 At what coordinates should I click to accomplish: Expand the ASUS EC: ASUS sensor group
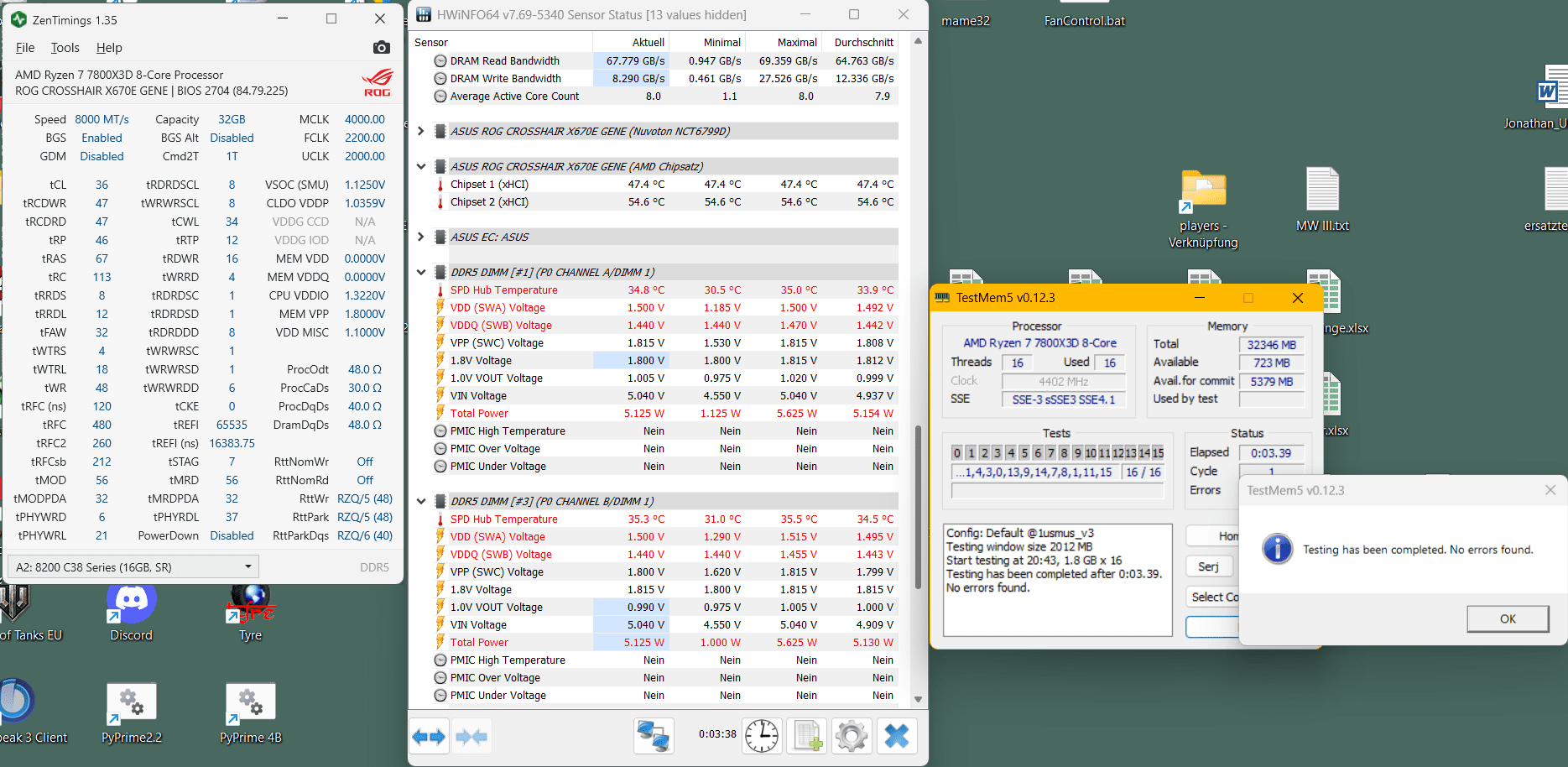(421, 237)
